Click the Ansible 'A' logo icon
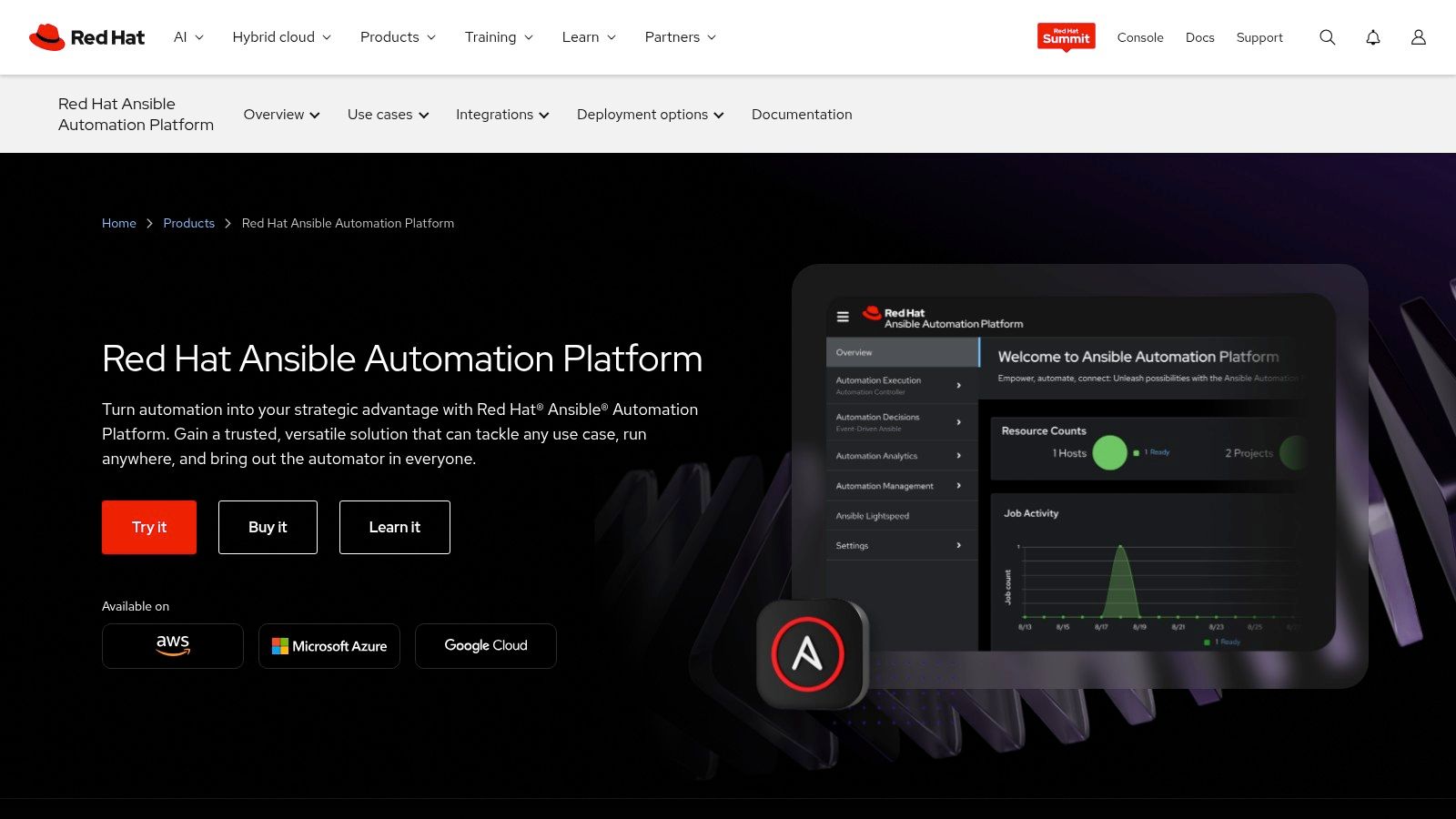 coord(808,653)
